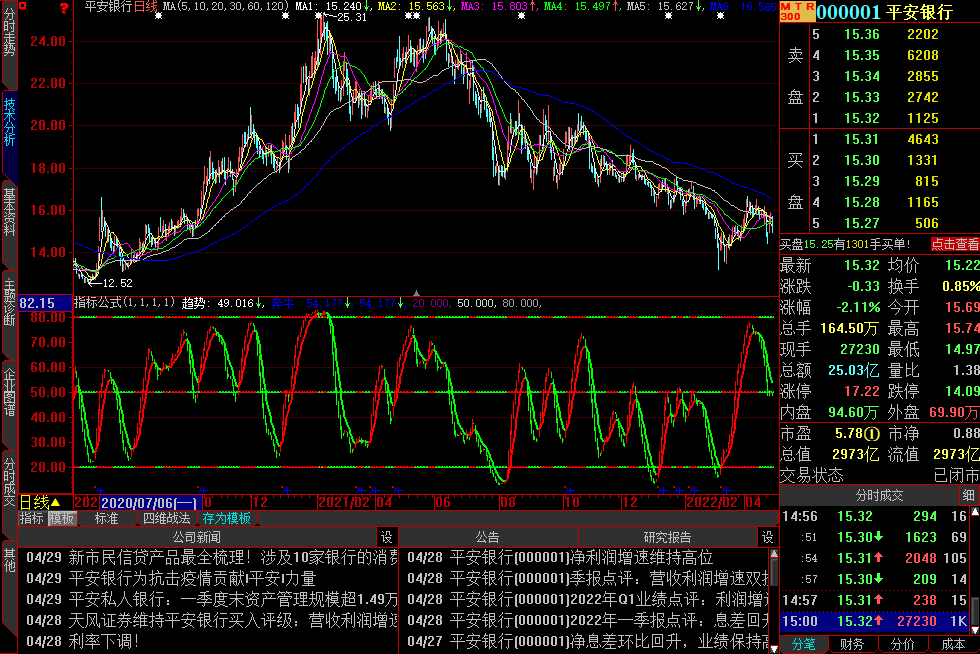Switch to the 研究报告 tab

668,537
